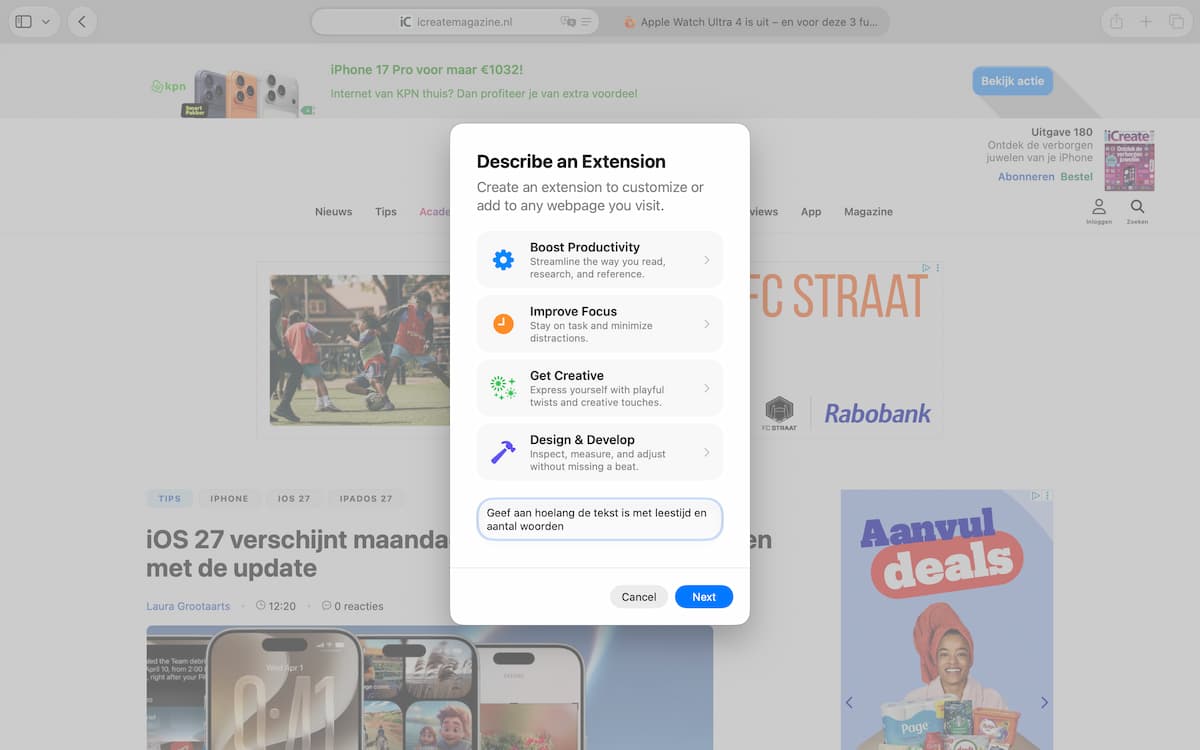Open AdChoices icon on FC Straat banner
This screenshot has width=1200, height=750.
click(x=927, y=268)
